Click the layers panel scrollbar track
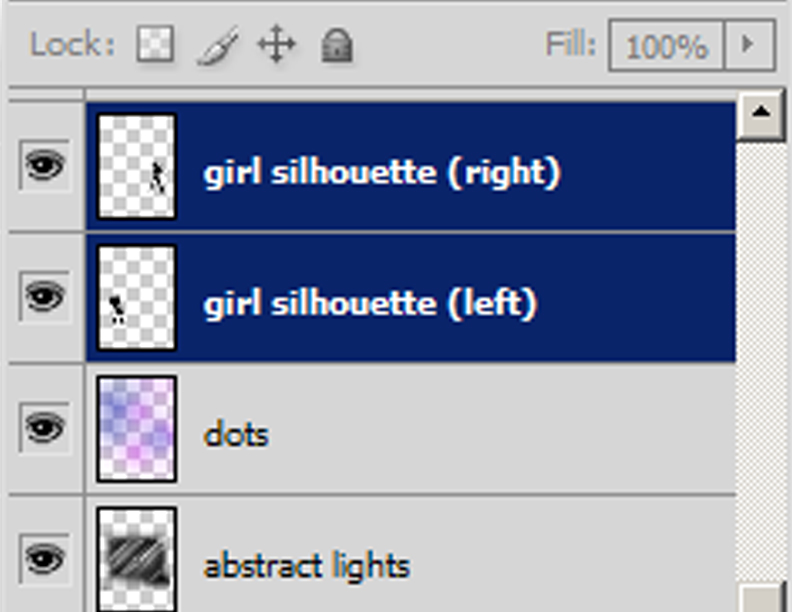Image resolution: width=792 pixels, height=612 pixels. [x=761, y=361]
